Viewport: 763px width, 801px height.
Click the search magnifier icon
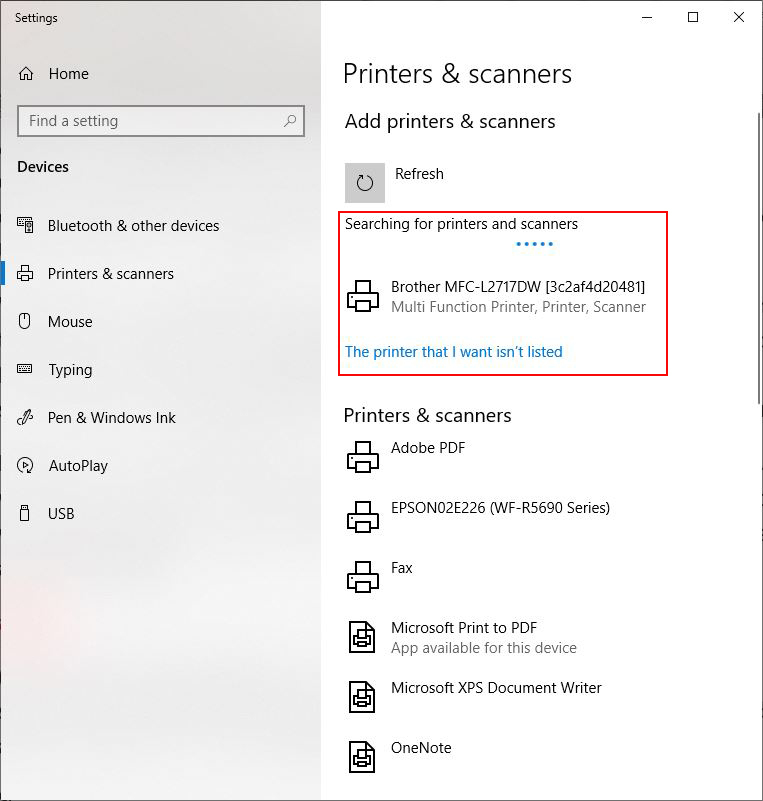tap(290, 121)
